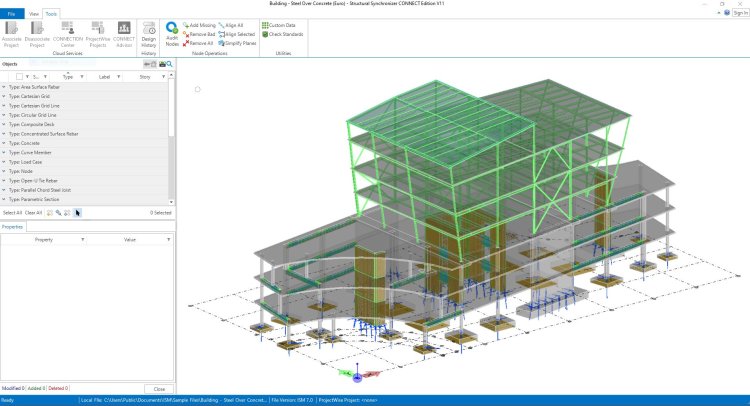This screenshot has height=406, width=750.
Task: Switch to the View ribbon tab
Action: 34,14
